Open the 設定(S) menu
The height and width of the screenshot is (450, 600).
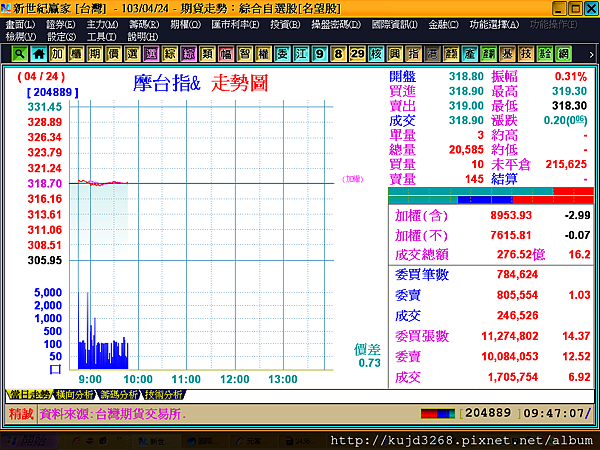pyautogui.click(x=62, y=37)
